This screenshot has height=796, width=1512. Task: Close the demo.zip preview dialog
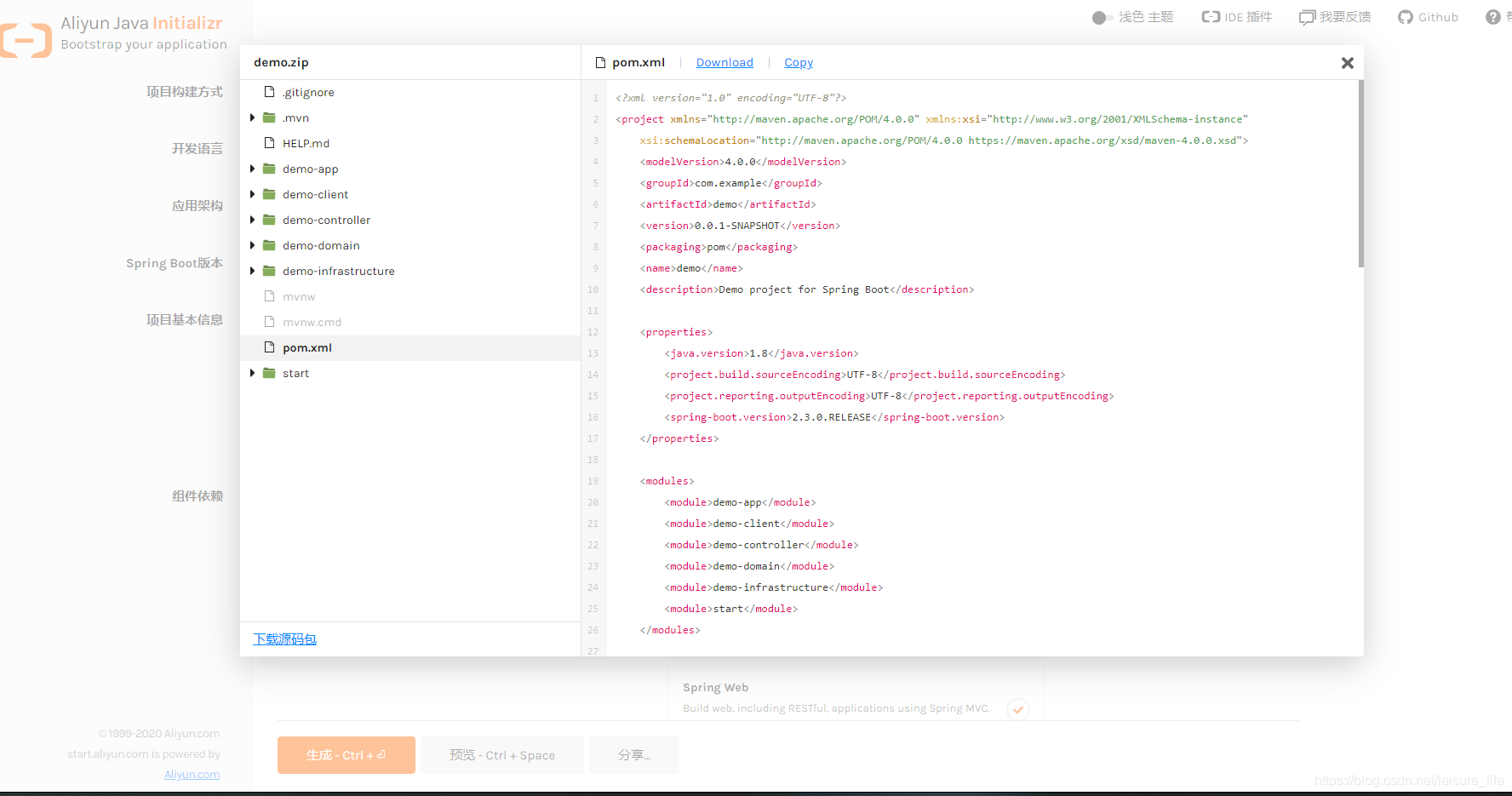click(x=1347, y=63)
